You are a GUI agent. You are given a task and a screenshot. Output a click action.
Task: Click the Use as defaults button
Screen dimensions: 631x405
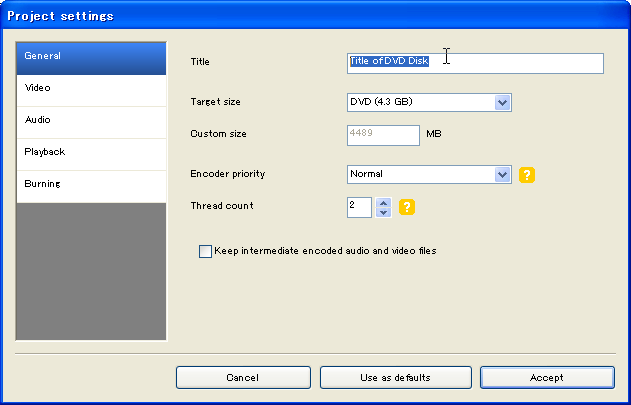(395, 378)
